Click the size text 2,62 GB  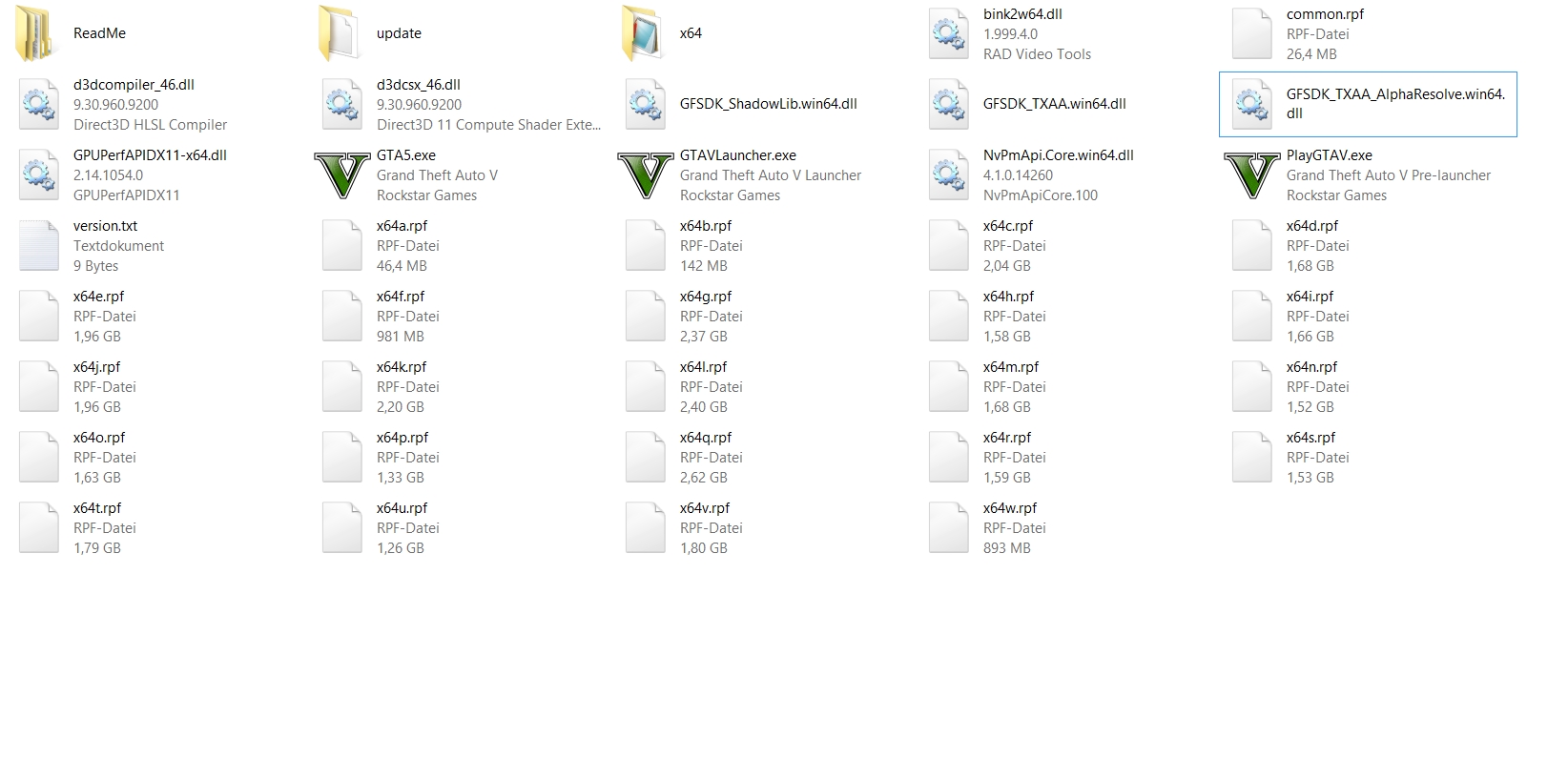(x=704, y=478)
